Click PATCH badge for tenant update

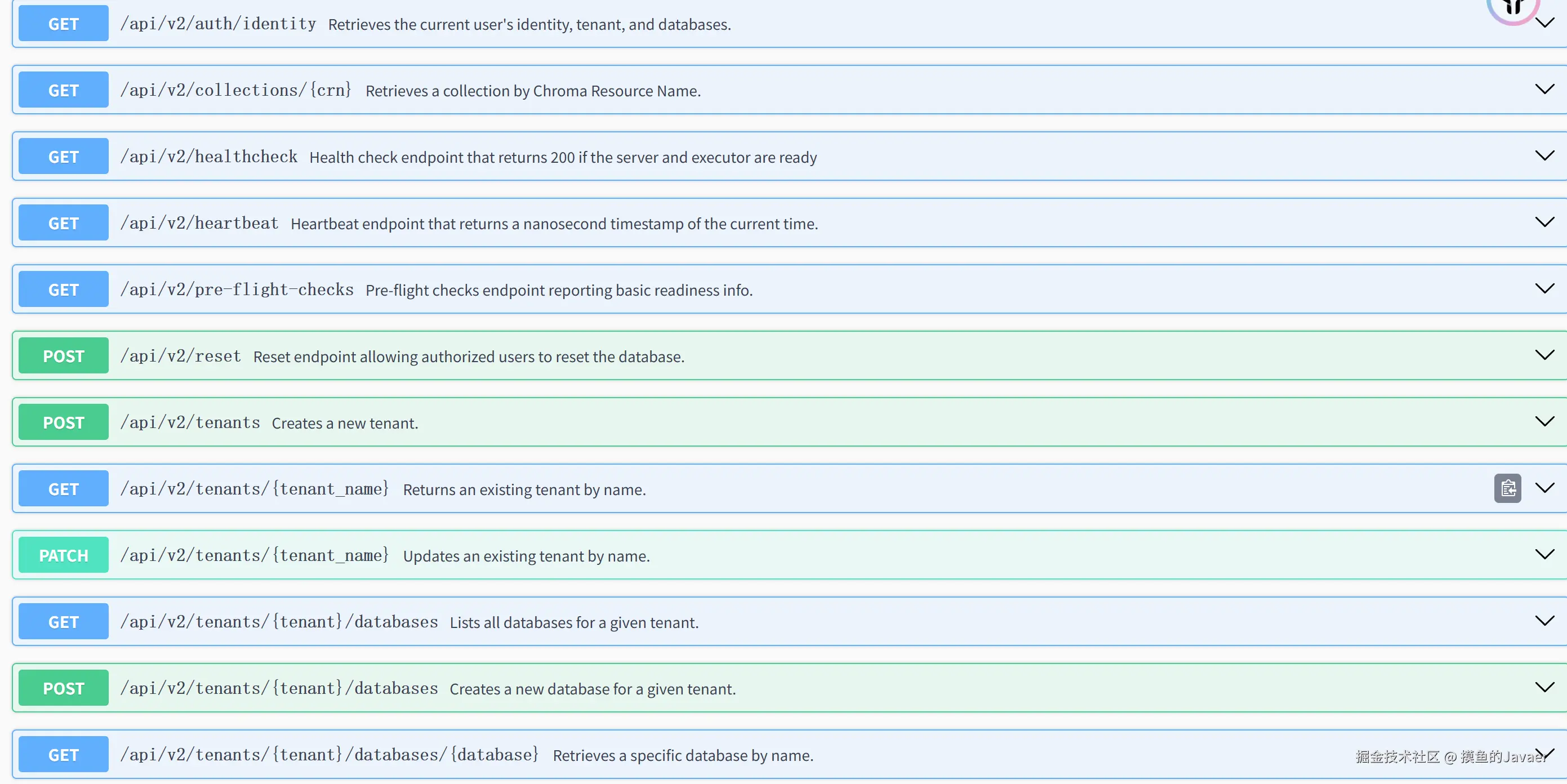tap(63, 555)
